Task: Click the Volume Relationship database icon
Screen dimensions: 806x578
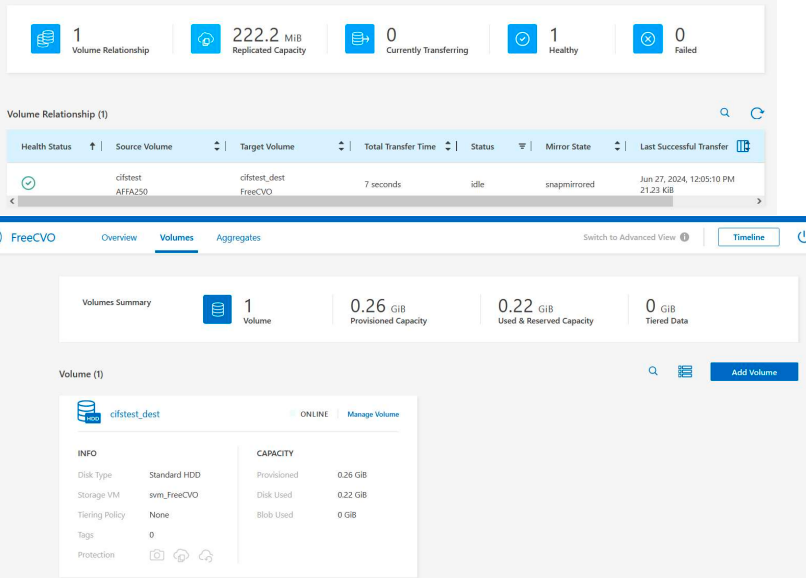Action: coord(45,39)
